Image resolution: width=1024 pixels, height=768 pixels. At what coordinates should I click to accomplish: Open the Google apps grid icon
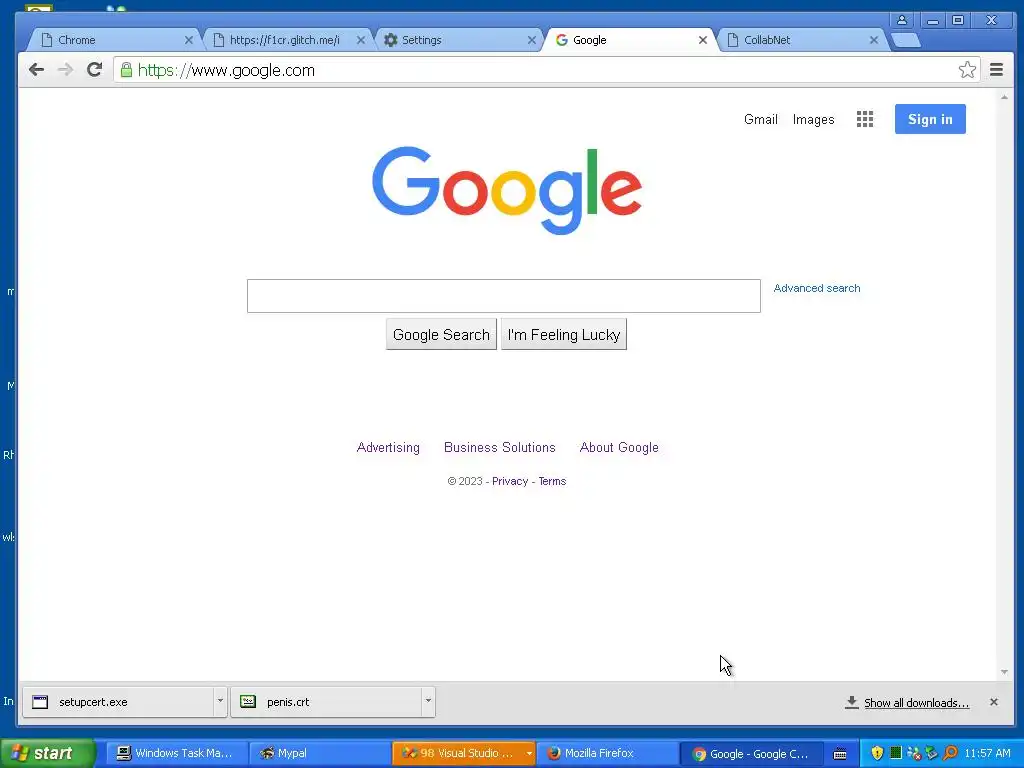(865, 119)
